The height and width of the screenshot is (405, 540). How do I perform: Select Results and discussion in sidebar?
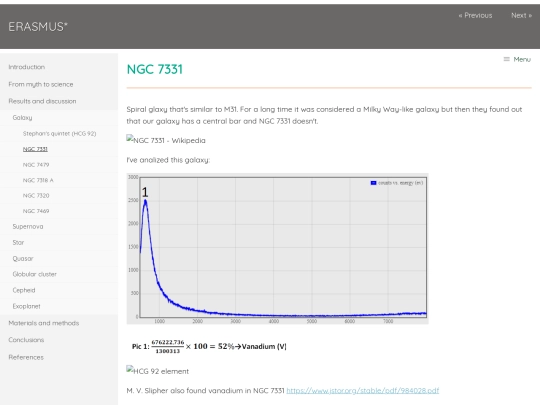(42, 101)
